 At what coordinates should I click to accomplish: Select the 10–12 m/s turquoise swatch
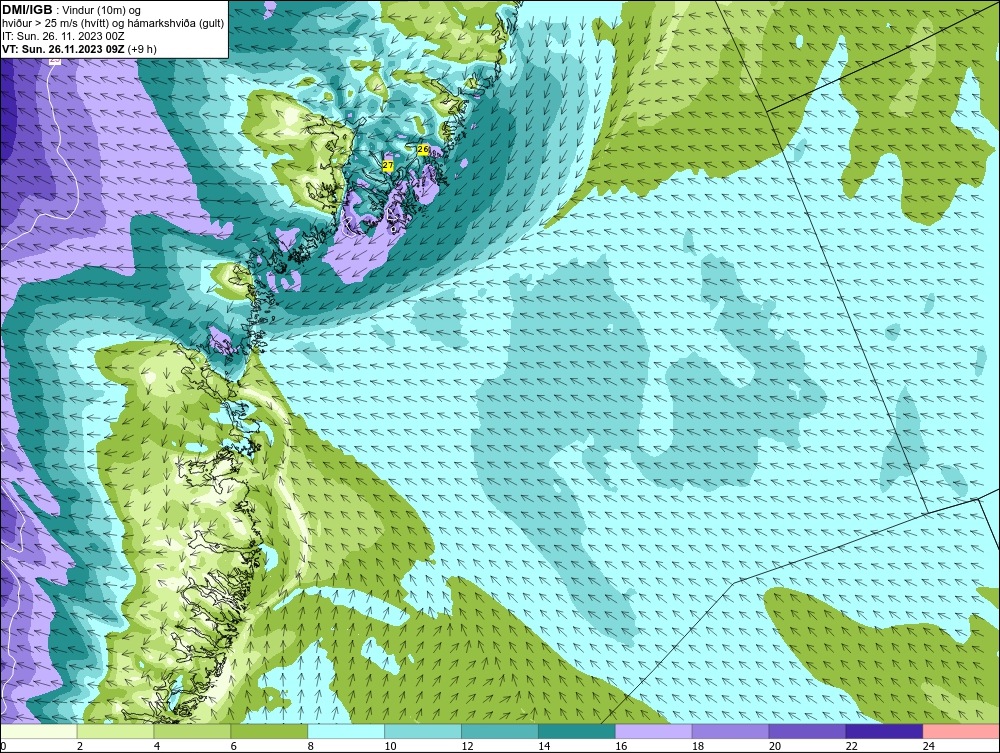pos(423,731)
